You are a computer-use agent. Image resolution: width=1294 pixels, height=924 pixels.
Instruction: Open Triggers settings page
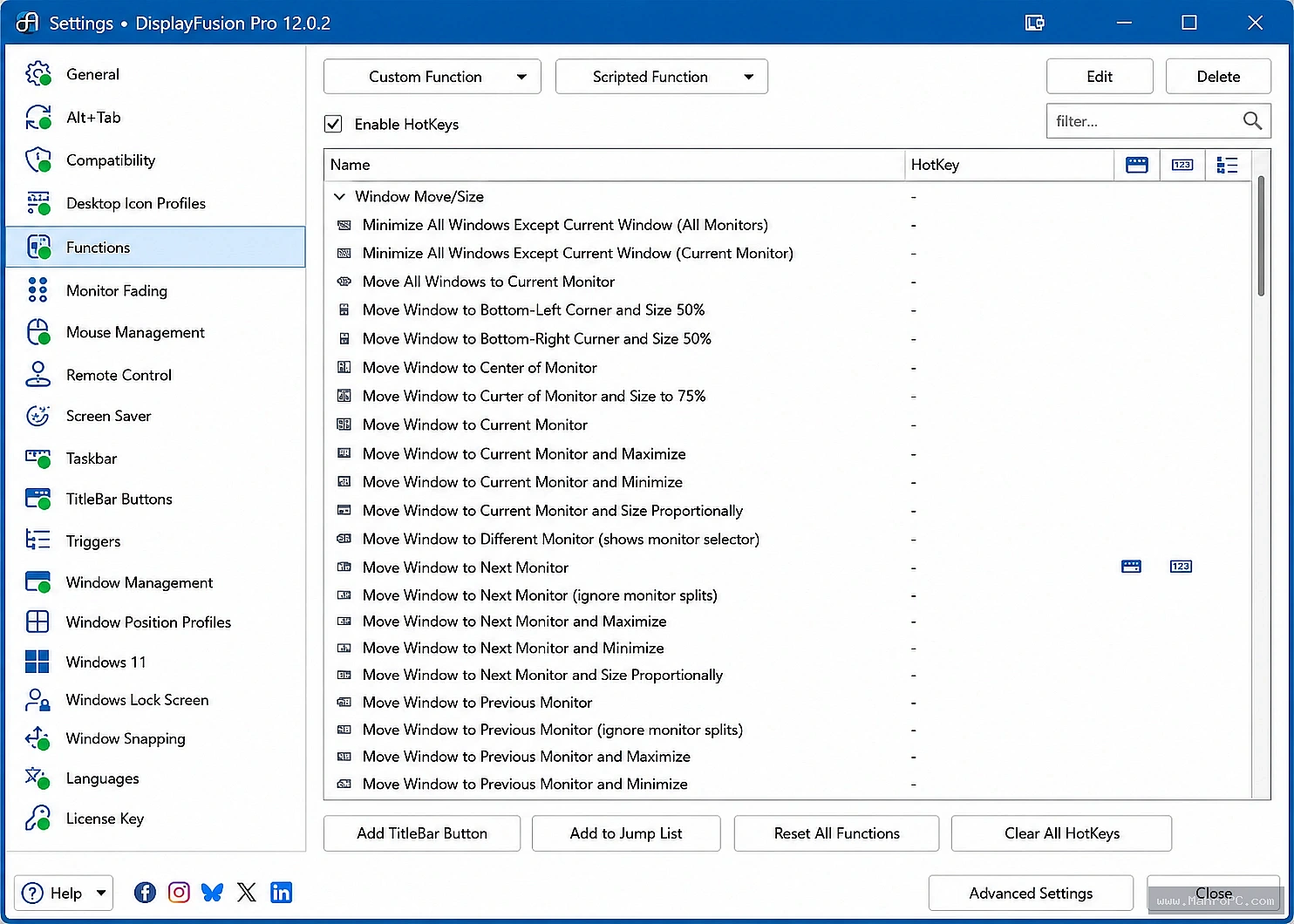[155, 540]
